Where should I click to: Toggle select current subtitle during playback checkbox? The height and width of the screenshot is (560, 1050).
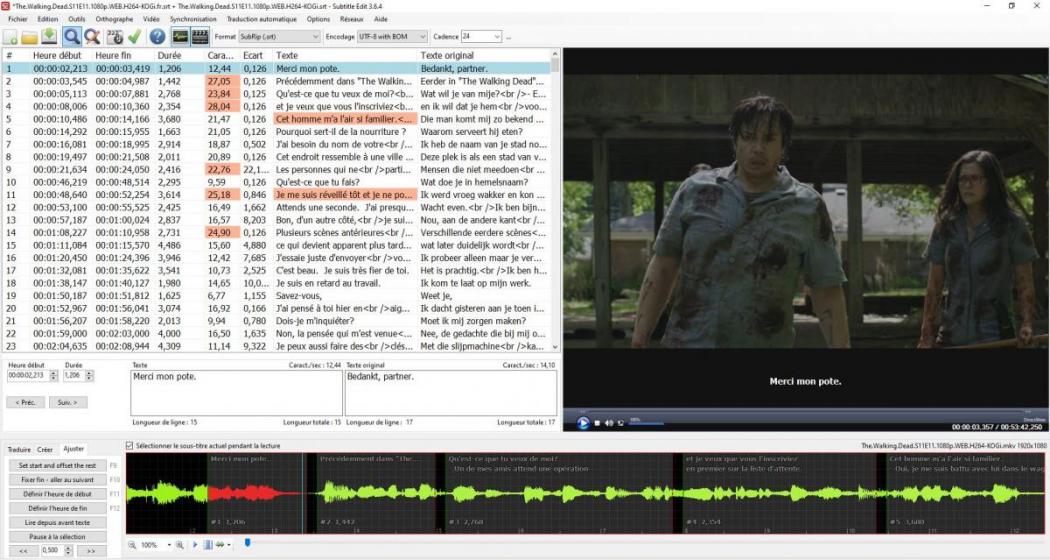tap(130, 446)
